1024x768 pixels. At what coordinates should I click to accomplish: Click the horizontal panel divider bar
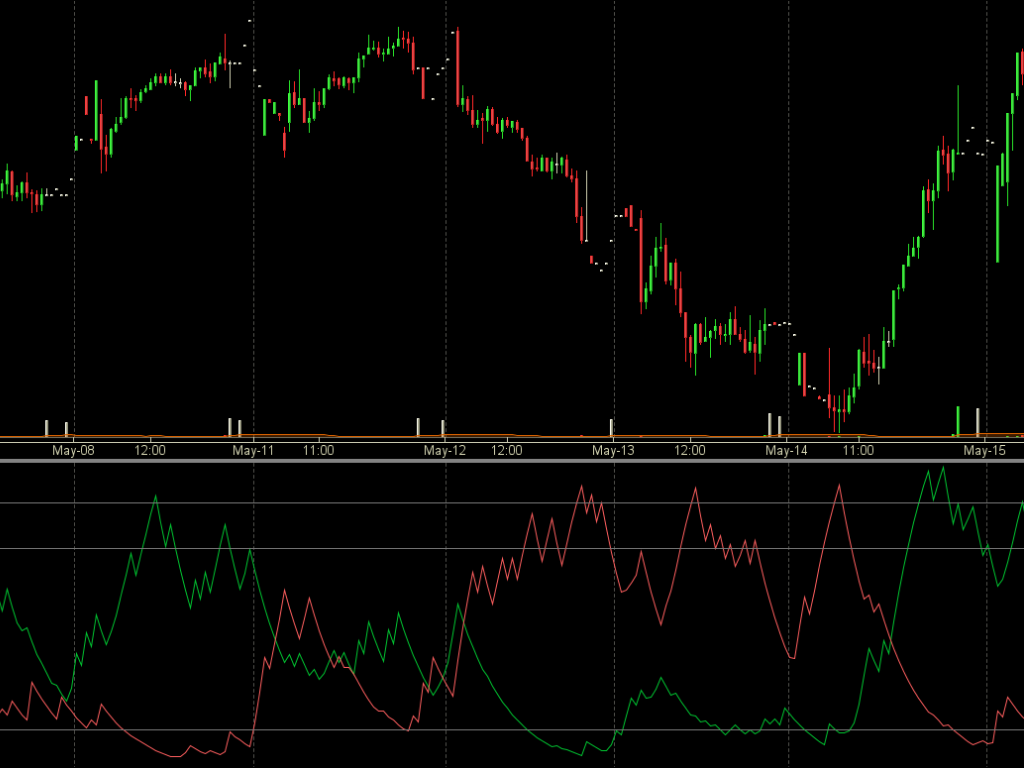pos(512,462)
